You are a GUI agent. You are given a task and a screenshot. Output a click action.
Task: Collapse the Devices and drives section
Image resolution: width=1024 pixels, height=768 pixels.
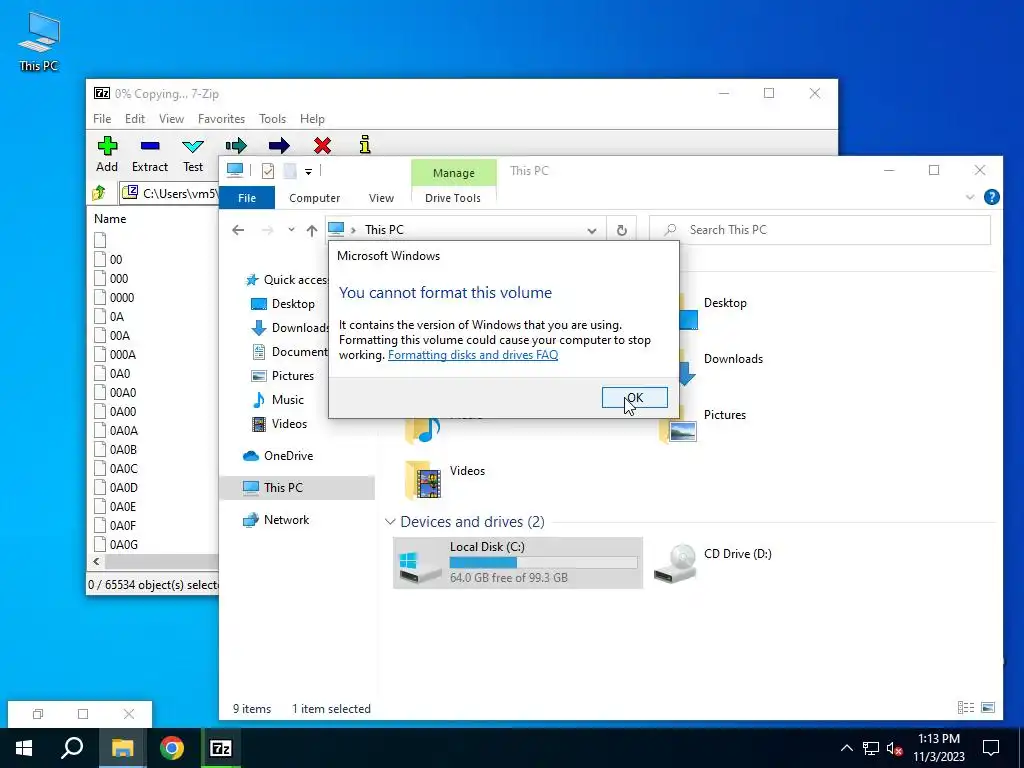390,522
